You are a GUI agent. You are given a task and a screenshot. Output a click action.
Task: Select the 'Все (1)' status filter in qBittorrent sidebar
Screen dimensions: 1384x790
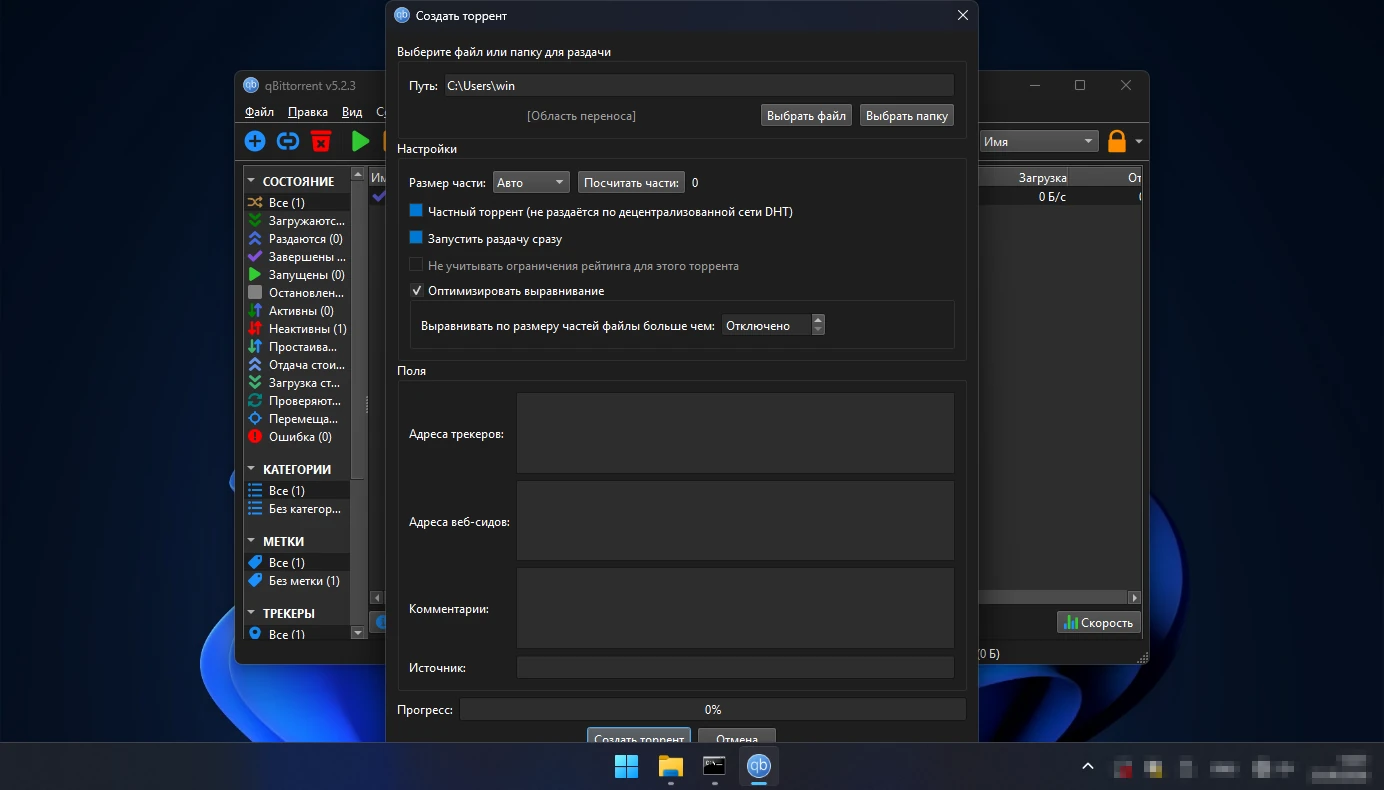pyautogui.click(x=297, y=203)
